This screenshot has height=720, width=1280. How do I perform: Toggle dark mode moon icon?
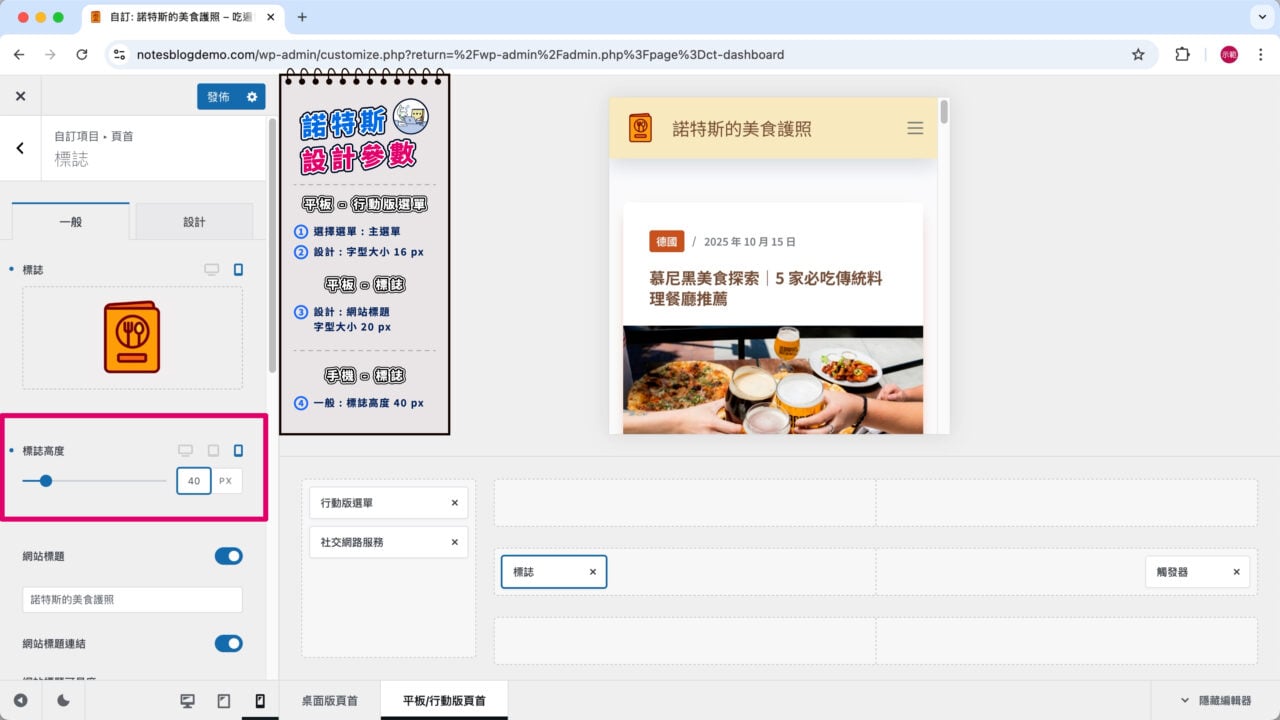(63, 701)
